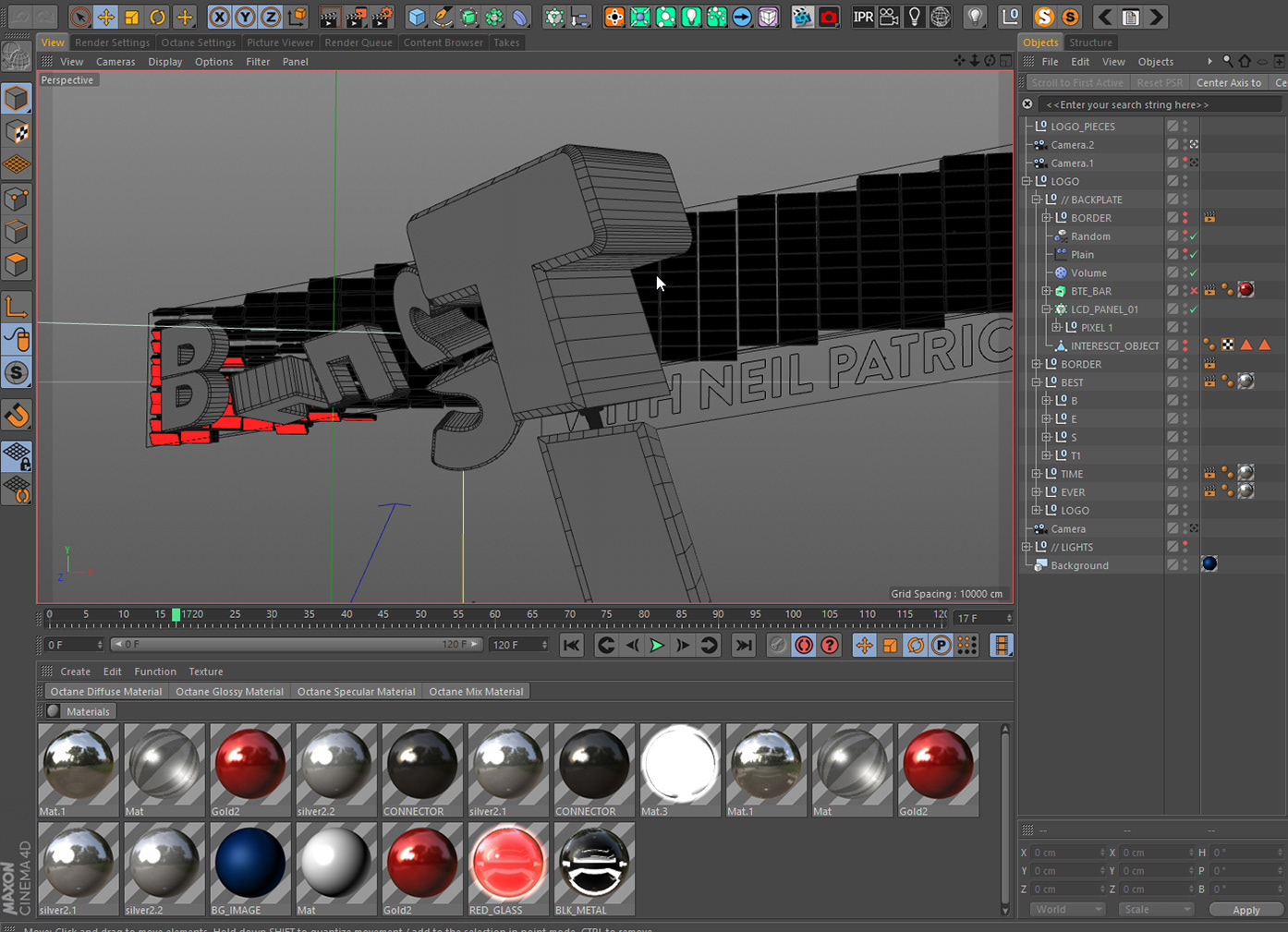Open the Spline pen tool icon
This screenshot has width=1288, height=932.
point(443,17)
